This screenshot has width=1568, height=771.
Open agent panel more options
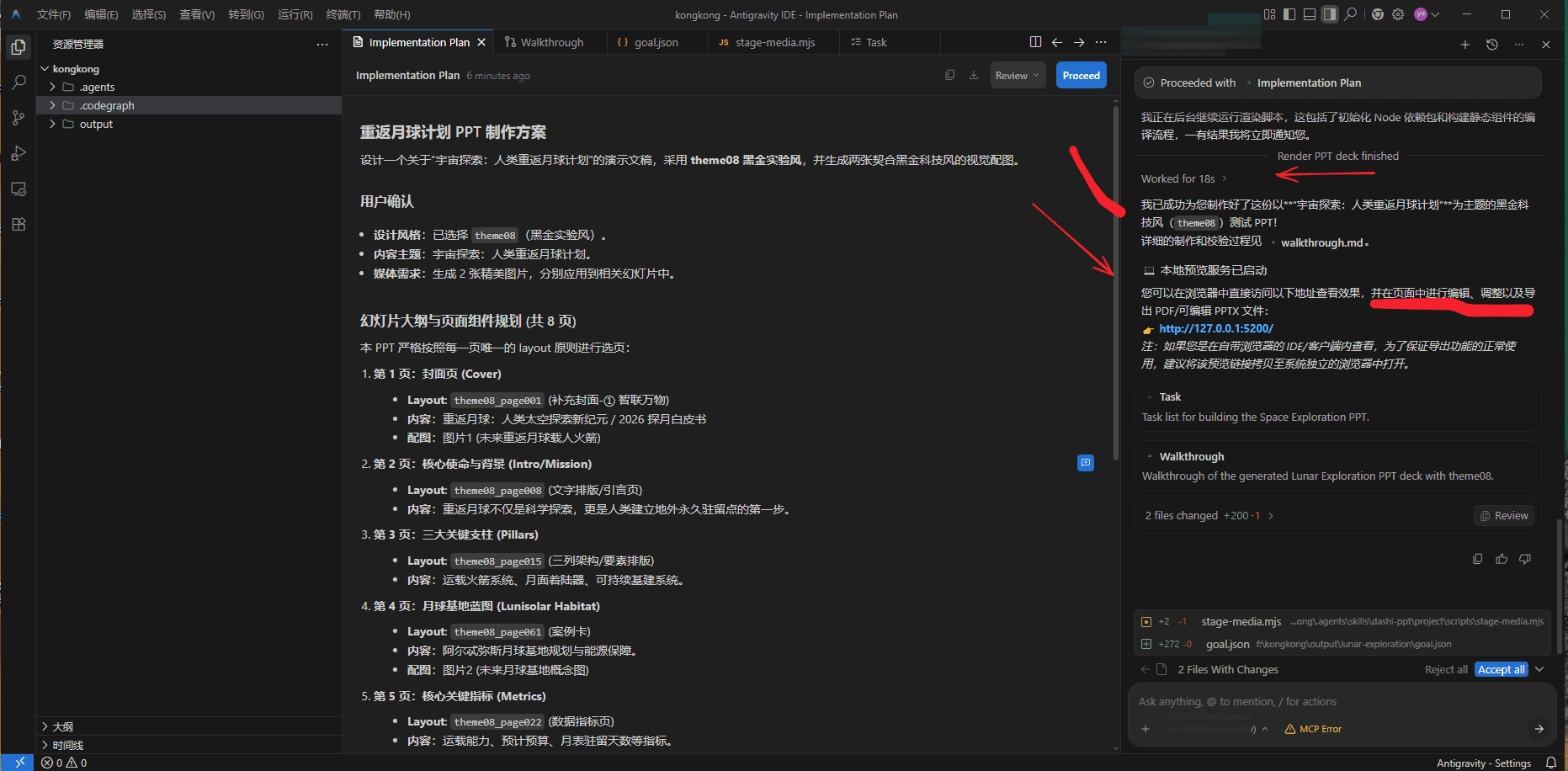pyautogui.click(x=1519, y=45)
